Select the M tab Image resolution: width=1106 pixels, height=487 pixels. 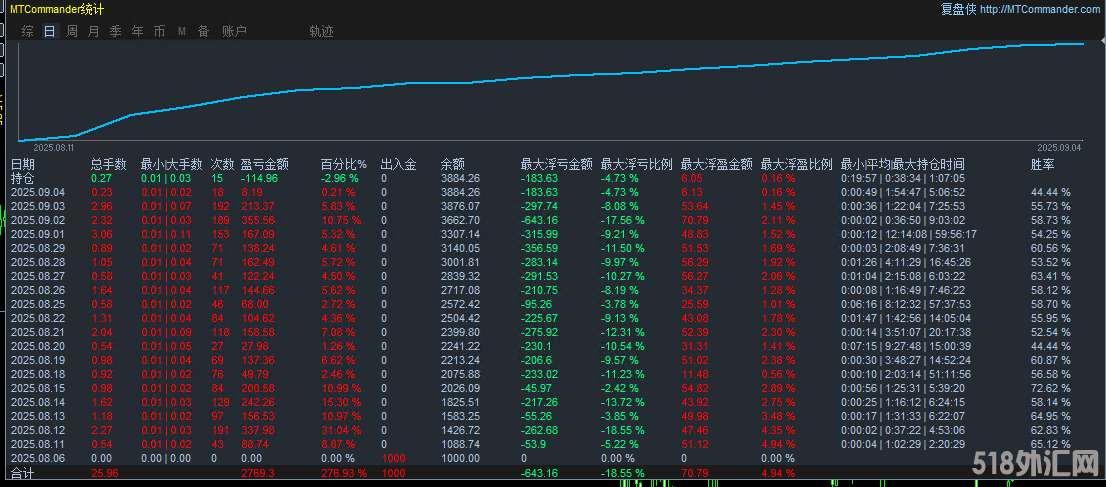(182, 31)
